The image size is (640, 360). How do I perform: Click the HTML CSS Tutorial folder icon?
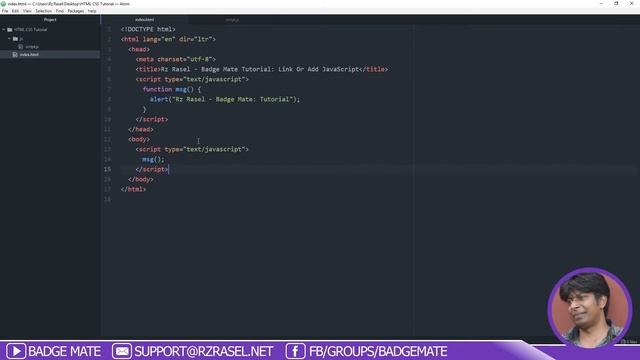(x=10, y=30)
